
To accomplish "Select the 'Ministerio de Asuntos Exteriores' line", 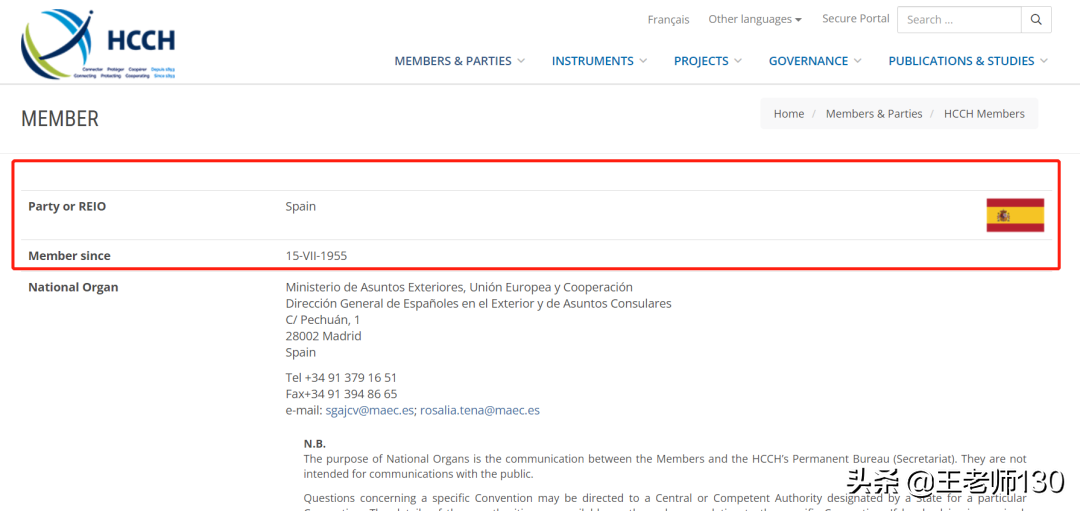I will tap(459, 286).
